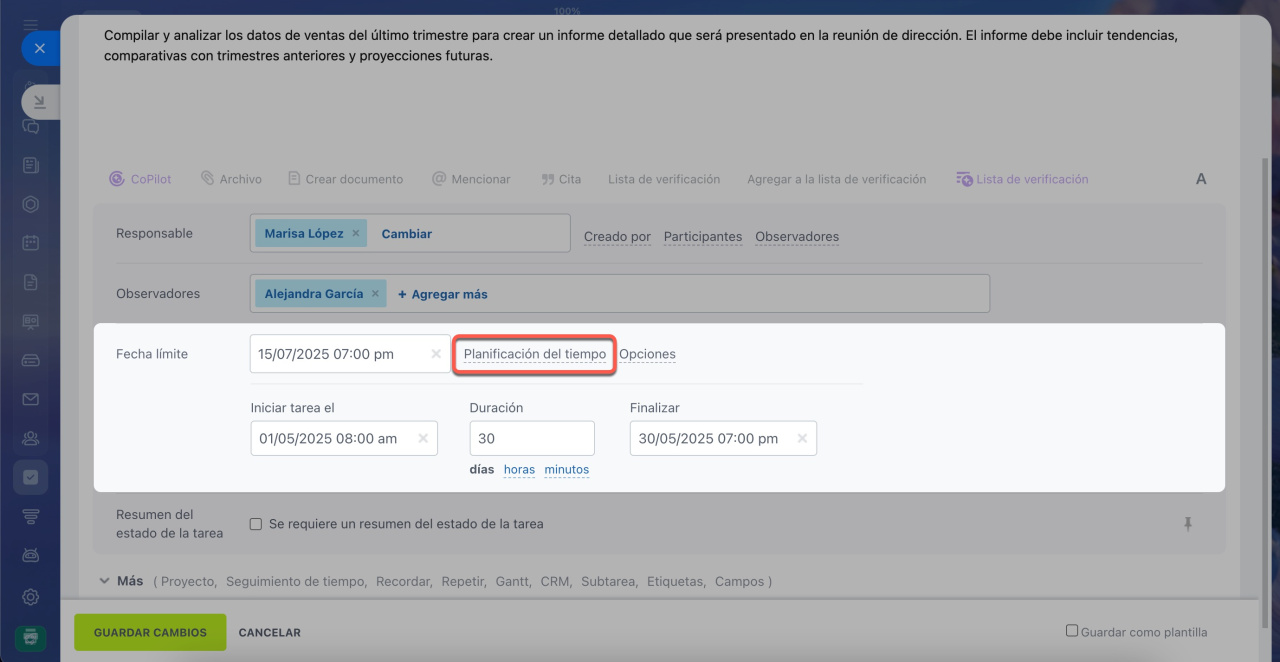The image size is (1280, 662).
Task: Click the Iniciar tarea el date field
Action: pyautogui.click(x=344, y=438)
